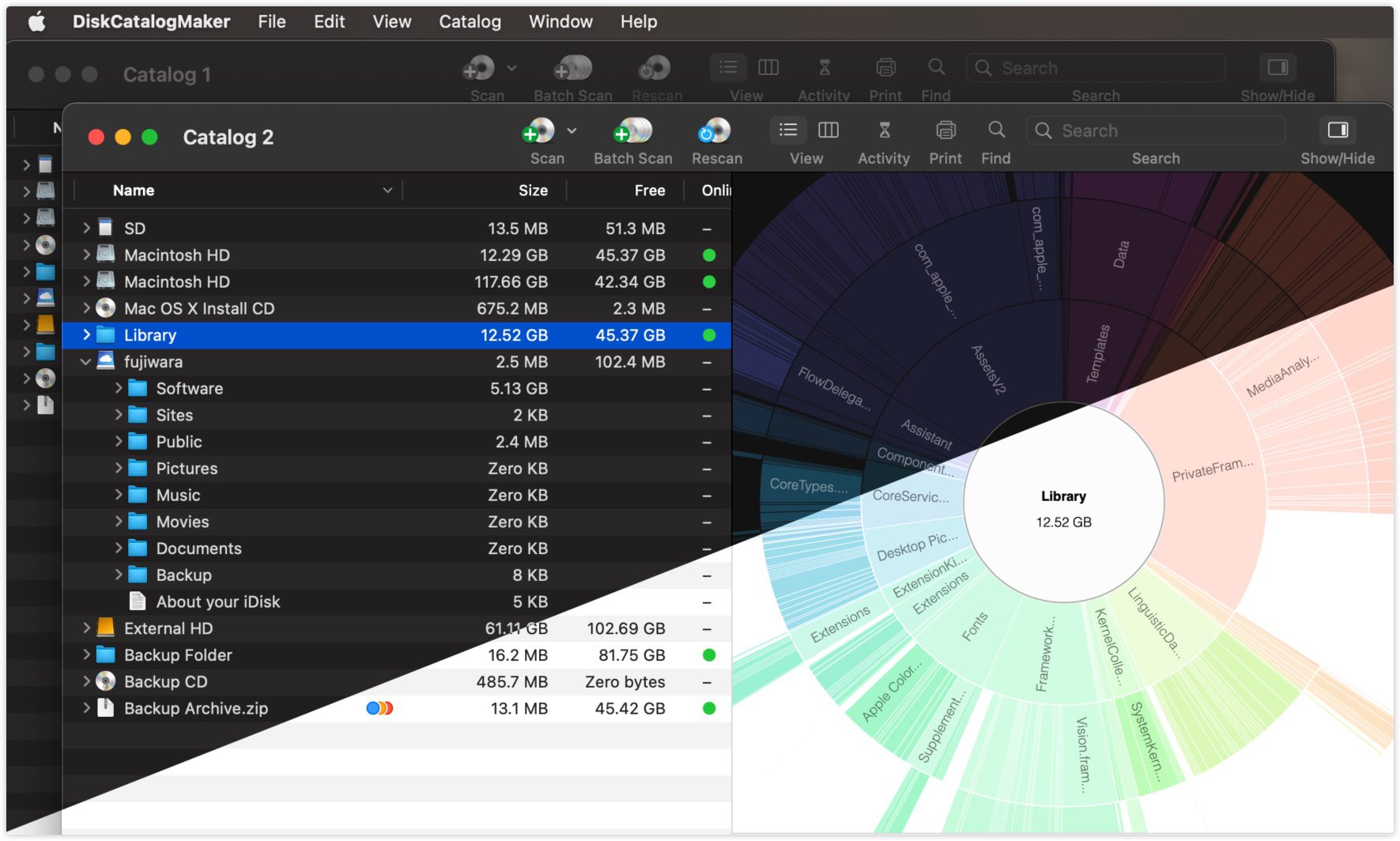The height and width of the screenshot is (841, 1400).
Task: Open the Catalog menu
Action: pos(470,21)
